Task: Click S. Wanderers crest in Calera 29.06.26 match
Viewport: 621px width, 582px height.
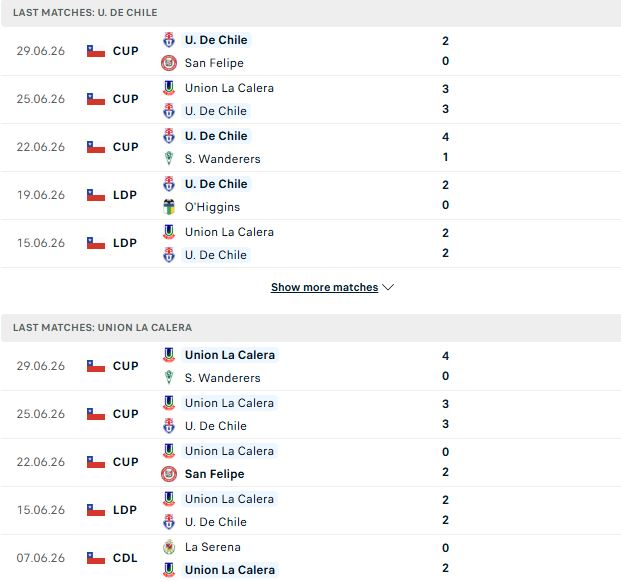Action: click(x=169, y=378)
